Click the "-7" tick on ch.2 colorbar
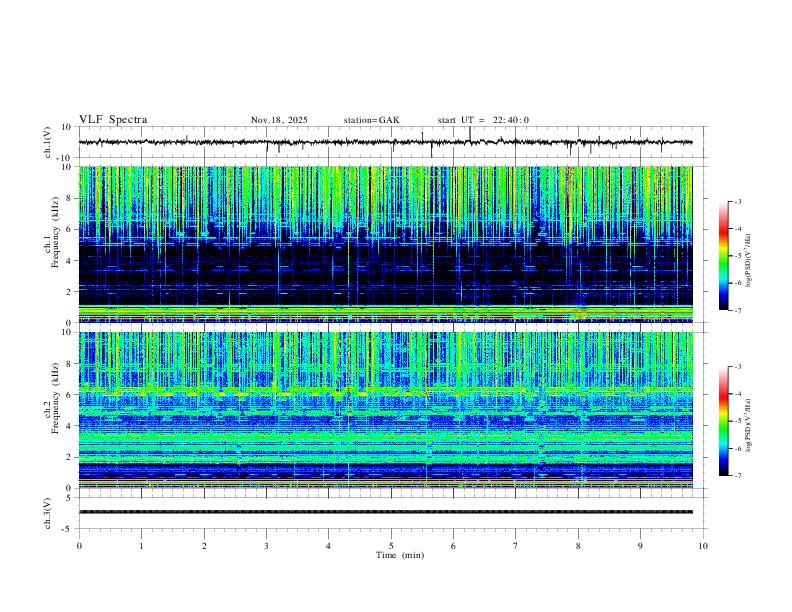 [x=737, y=476]
